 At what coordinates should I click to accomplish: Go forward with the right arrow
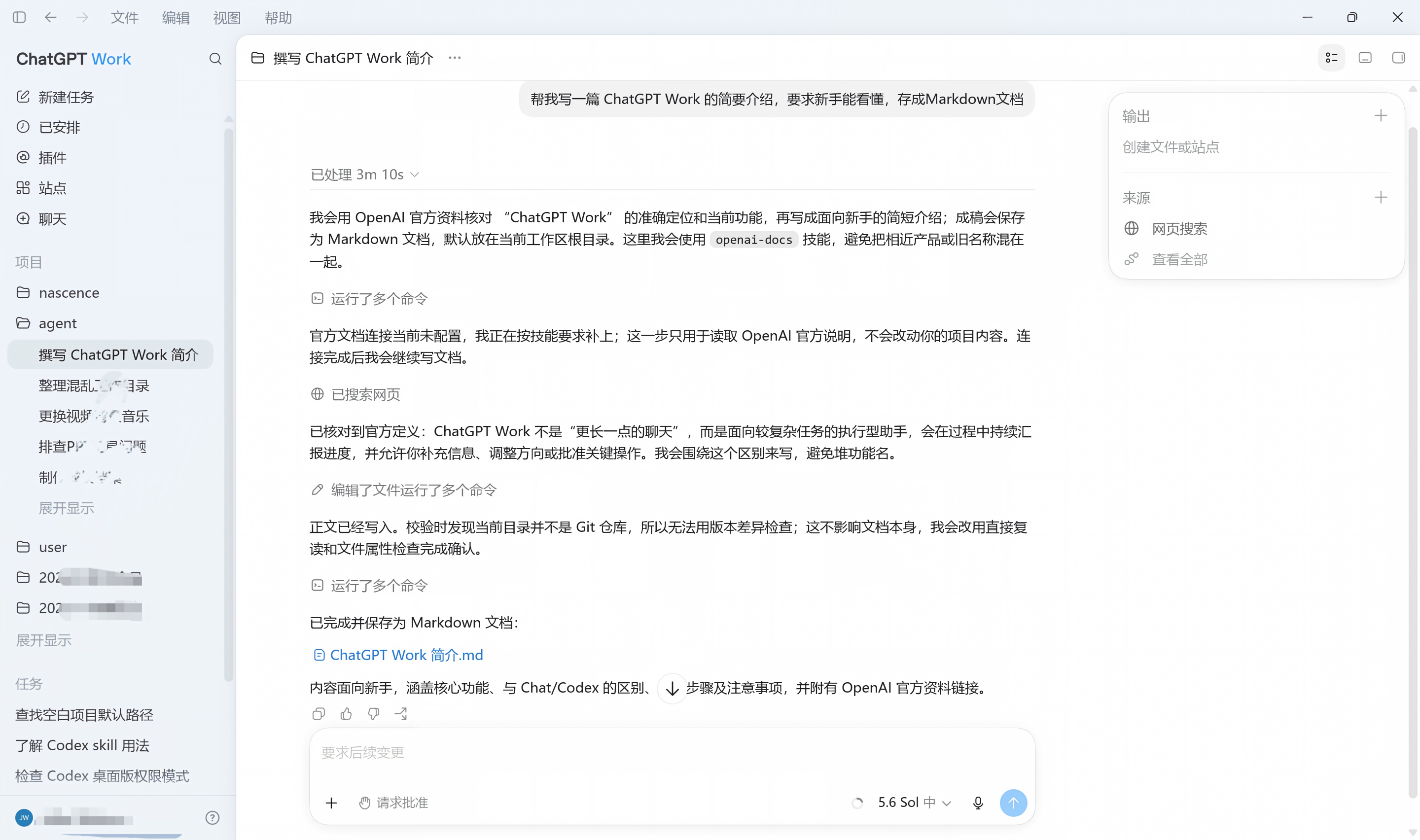pyautogui.click(x=83, y=18)
